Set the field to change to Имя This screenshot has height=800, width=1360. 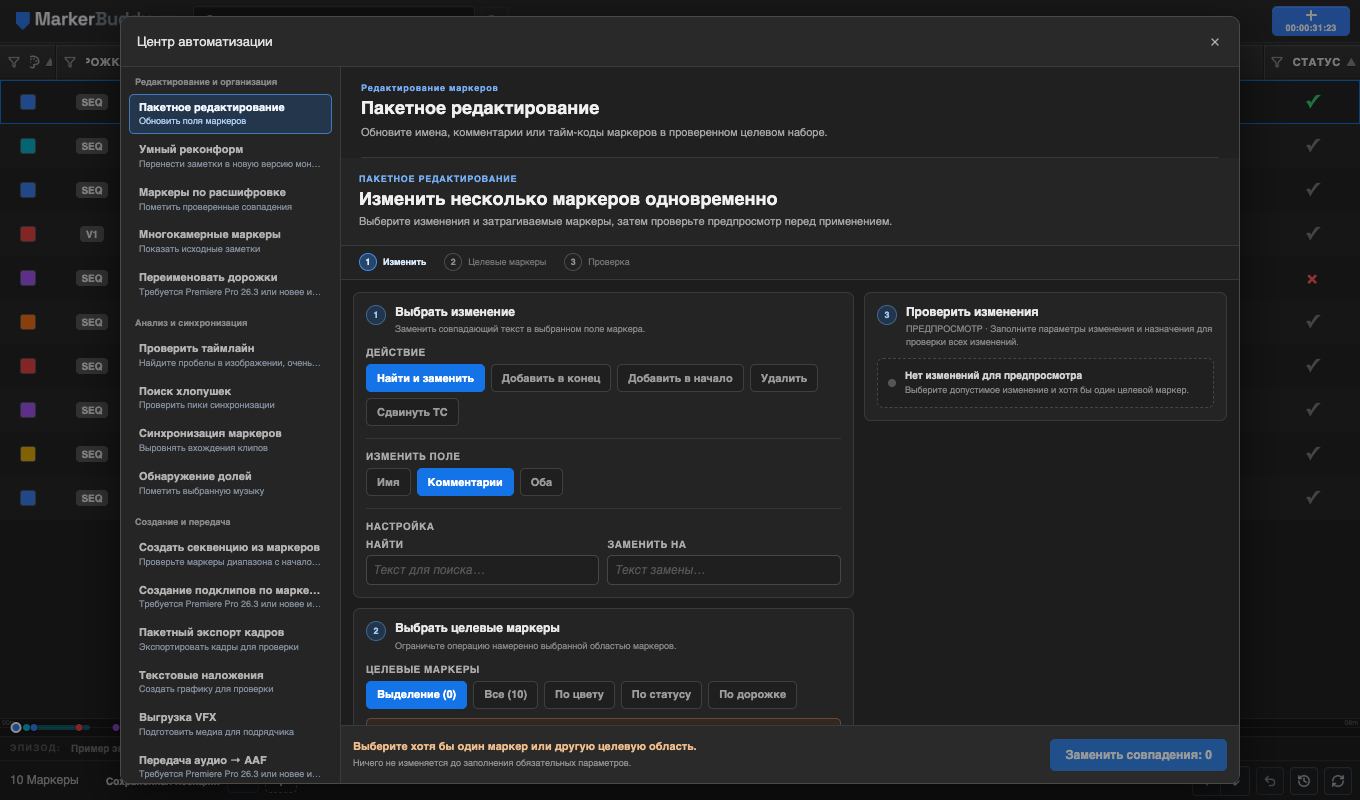tap(388, 482)
